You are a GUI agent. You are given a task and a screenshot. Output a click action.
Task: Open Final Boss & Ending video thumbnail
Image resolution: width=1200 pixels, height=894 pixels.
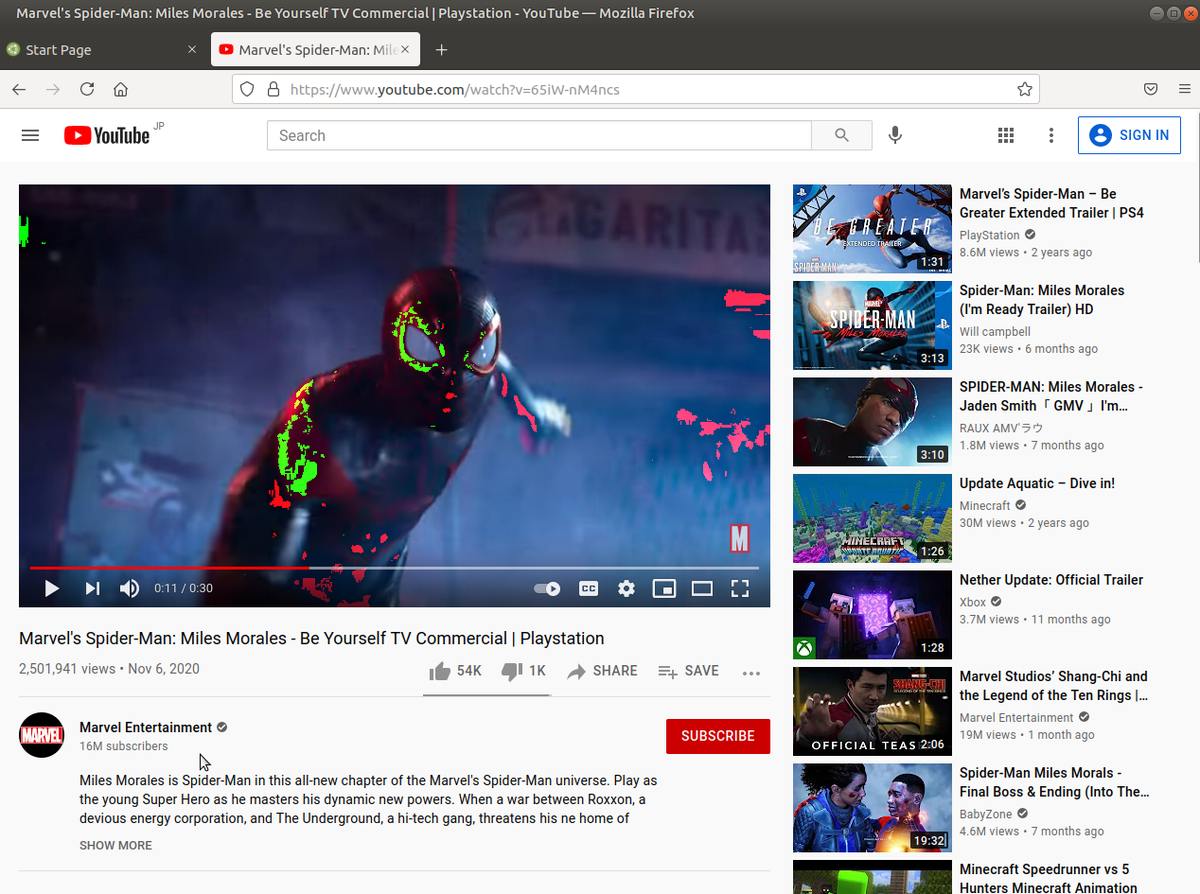(x=872, y=808)
